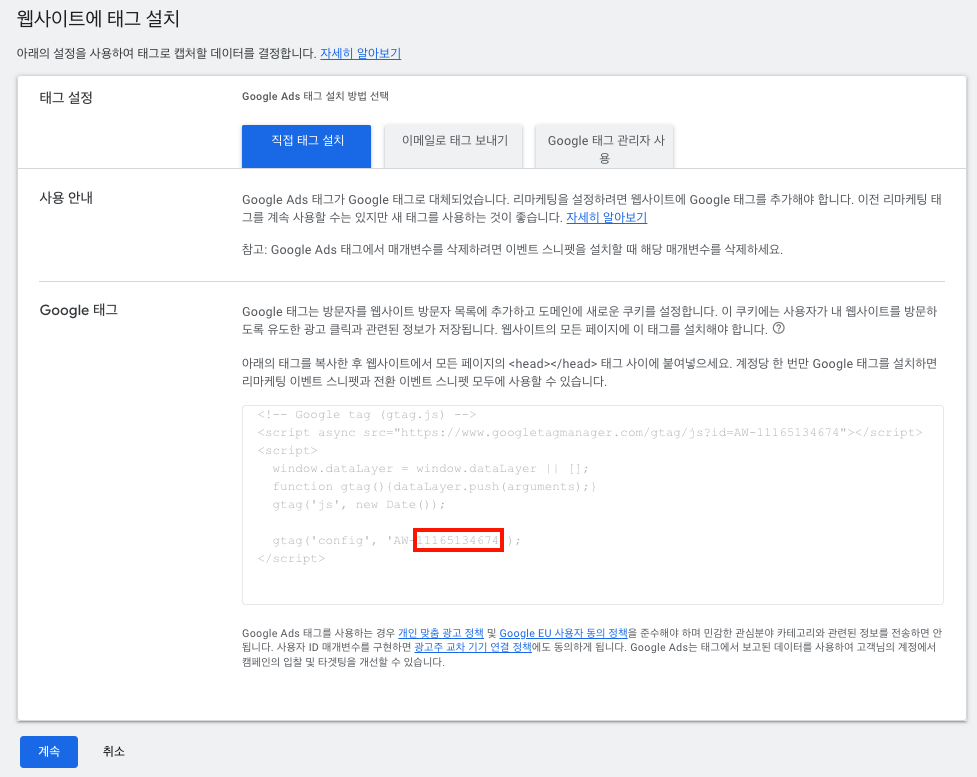Viewport: 977px width, 777px height.
Task: Click the Google tag (gtag.js) comment line
Action: 367,414
